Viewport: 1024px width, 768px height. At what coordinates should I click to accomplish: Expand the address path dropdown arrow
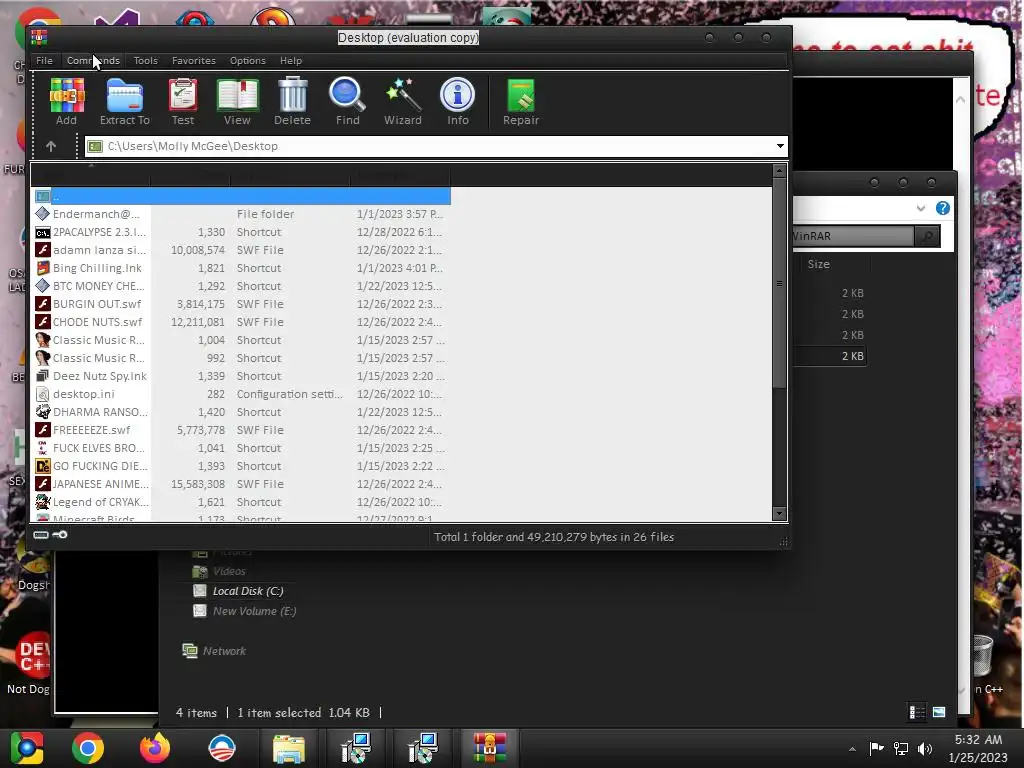coord(780,146)
